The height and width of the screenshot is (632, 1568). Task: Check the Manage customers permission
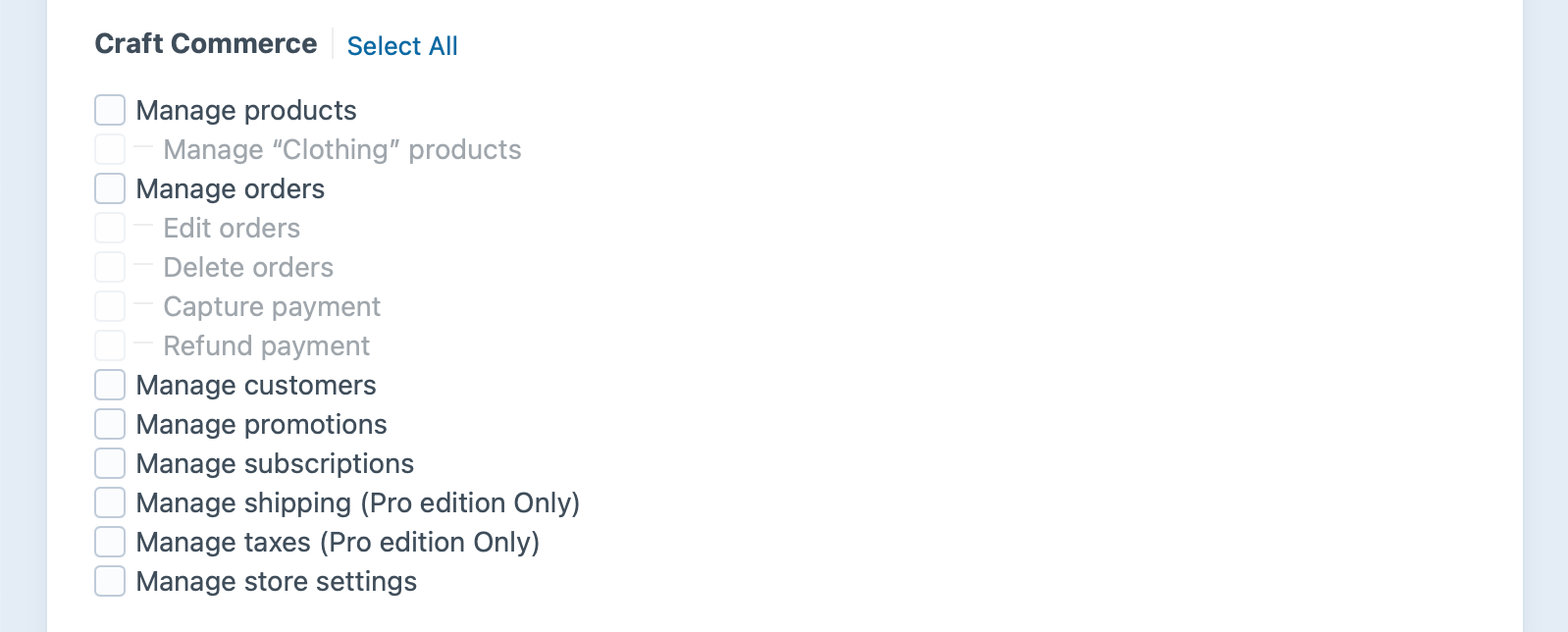click(x=109, y=385)
